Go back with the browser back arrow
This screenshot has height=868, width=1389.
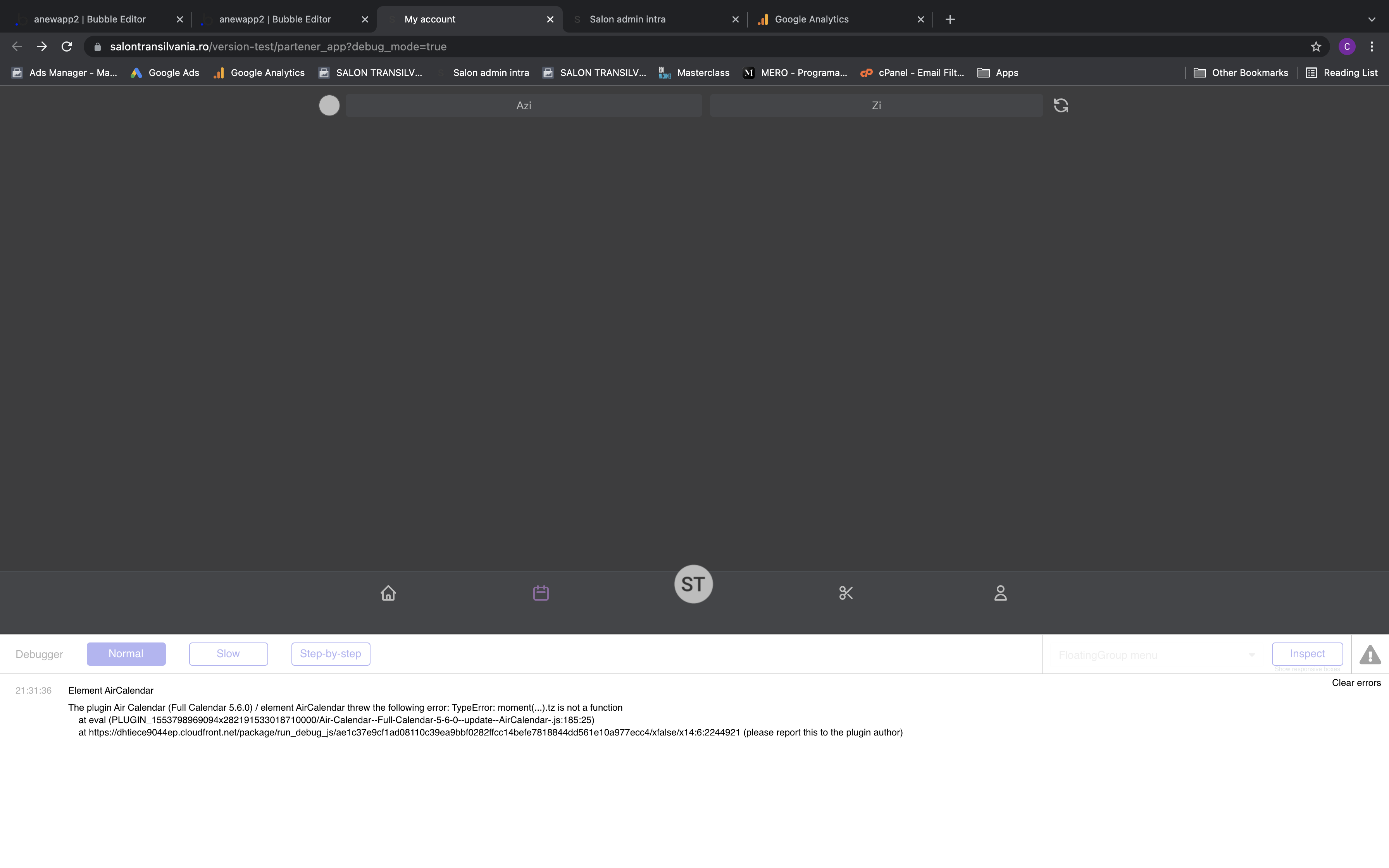[17, 46]
